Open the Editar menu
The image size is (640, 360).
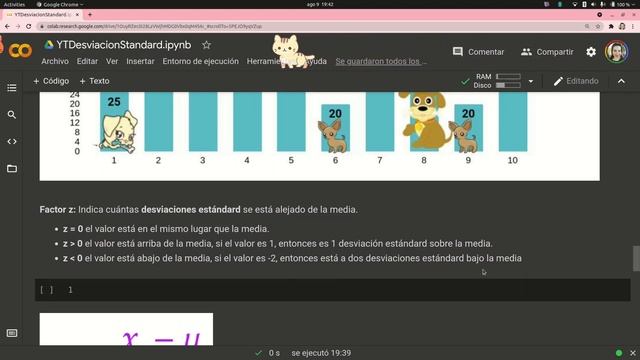(87, 61)
